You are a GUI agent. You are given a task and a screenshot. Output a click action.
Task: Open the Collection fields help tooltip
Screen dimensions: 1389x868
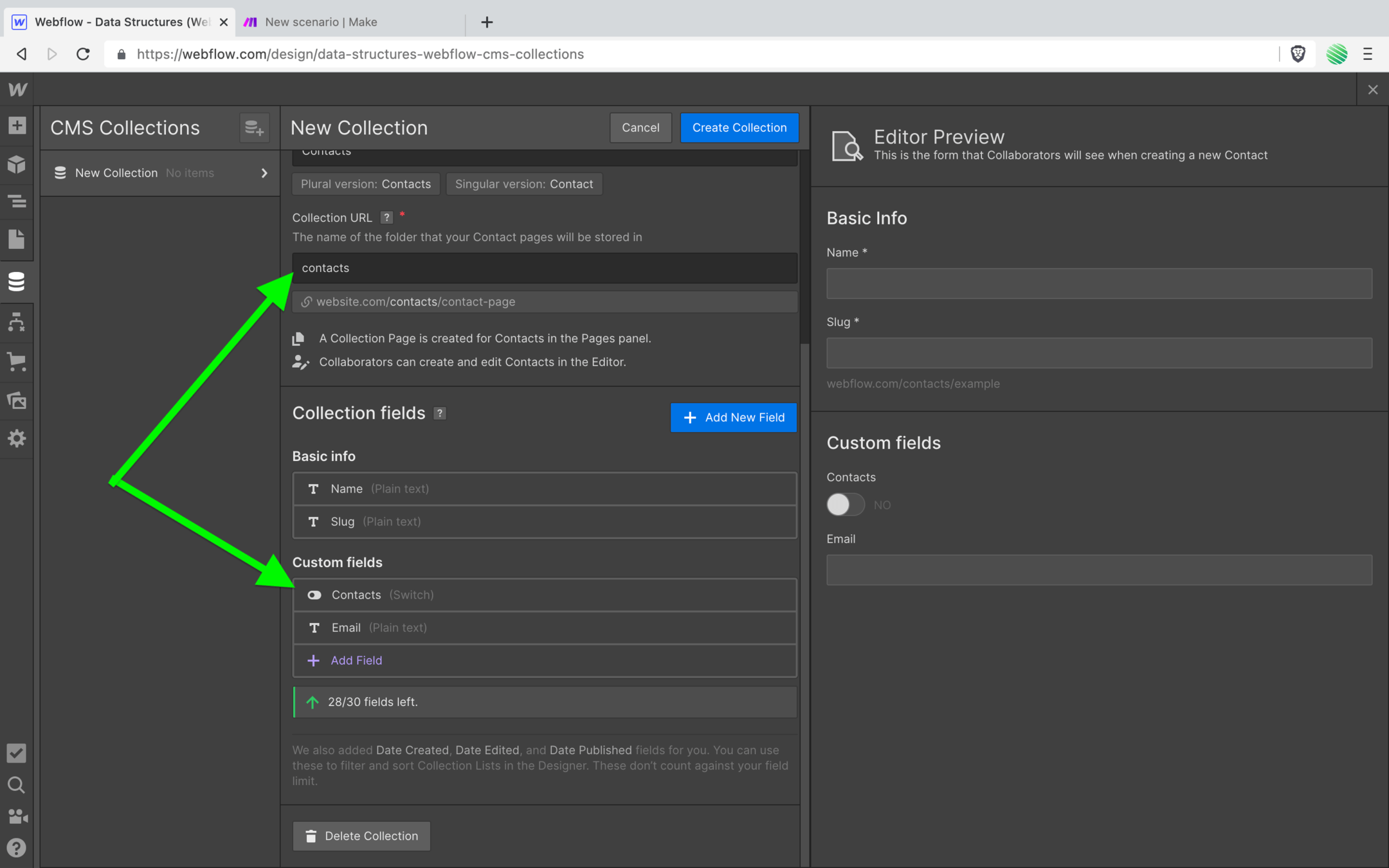[x=440, y=413]
